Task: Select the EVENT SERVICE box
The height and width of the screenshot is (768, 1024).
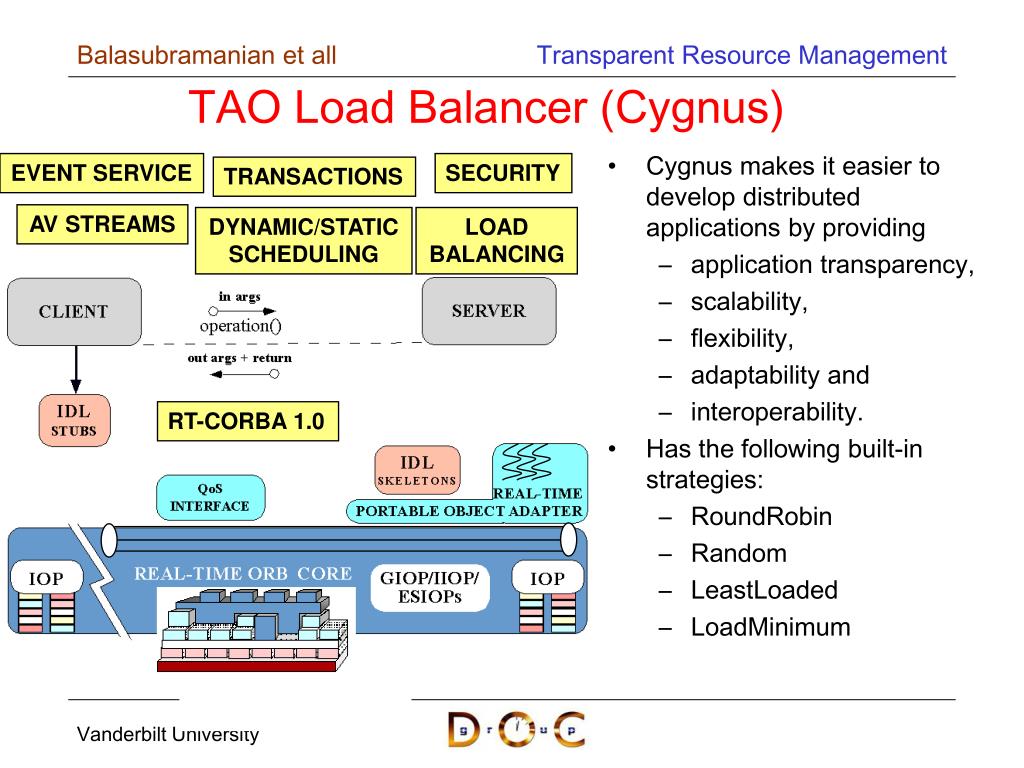Action: tap(102, 173)
